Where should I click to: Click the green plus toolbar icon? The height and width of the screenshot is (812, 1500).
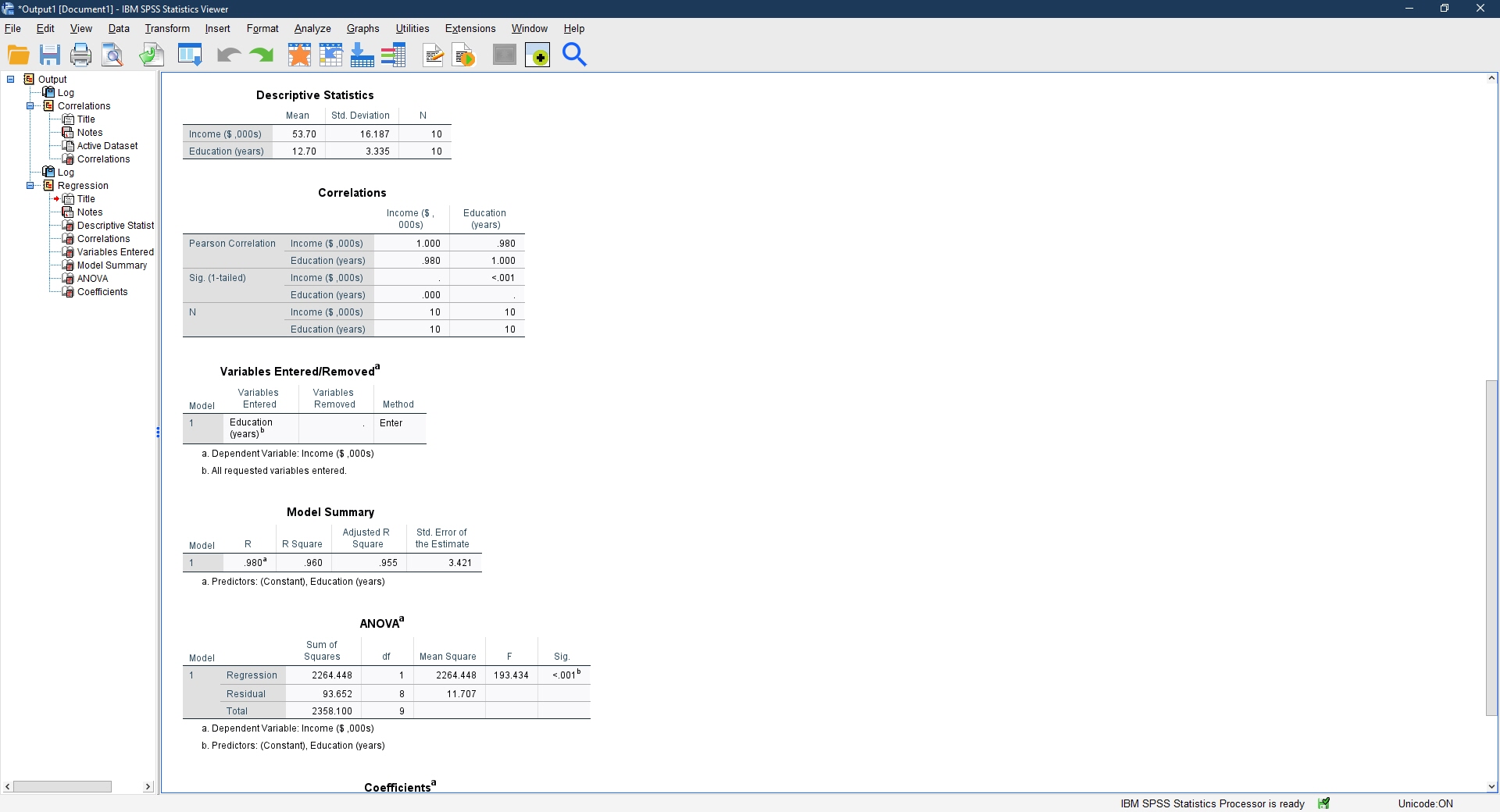[x=537, y=55]
